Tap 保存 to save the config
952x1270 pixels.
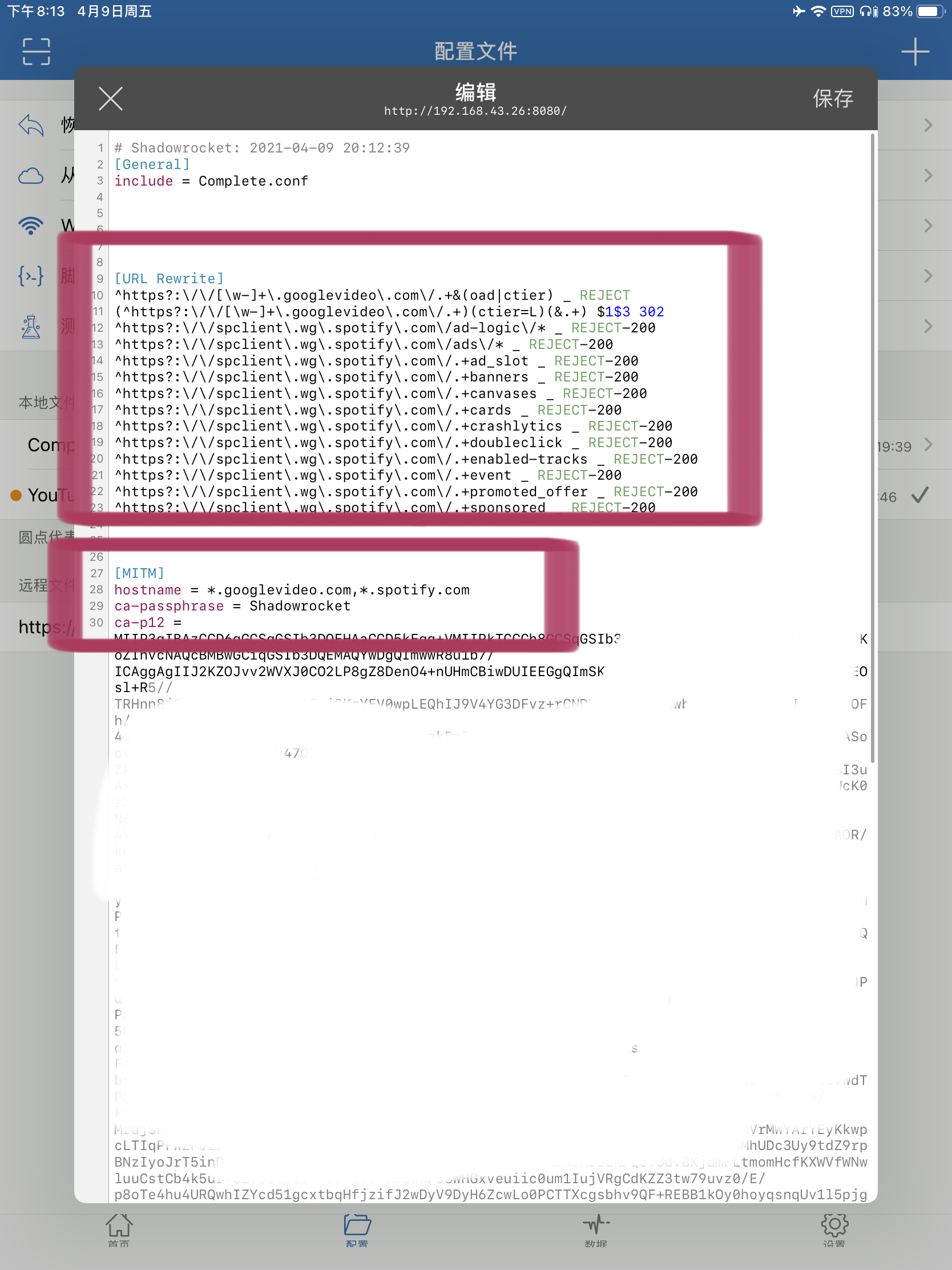(x=833, y=99)
